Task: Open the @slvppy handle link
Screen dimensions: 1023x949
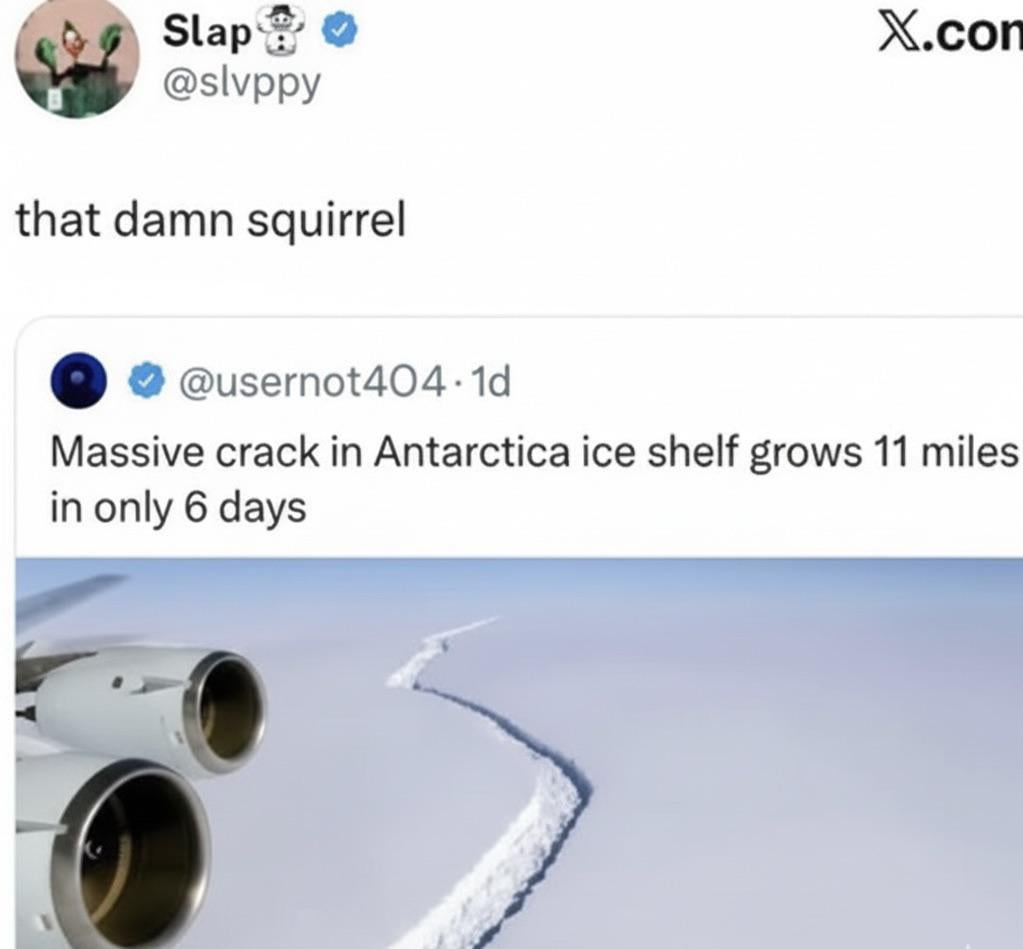Action: (242, 84)
